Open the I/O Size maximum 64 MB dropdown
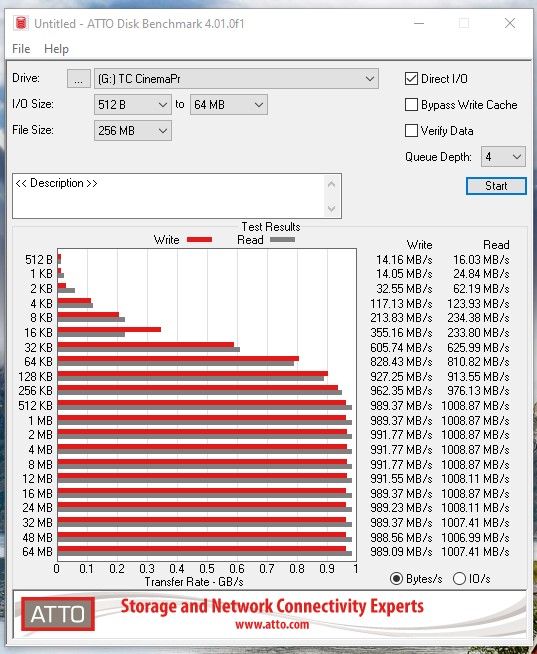 coord(229,104)
